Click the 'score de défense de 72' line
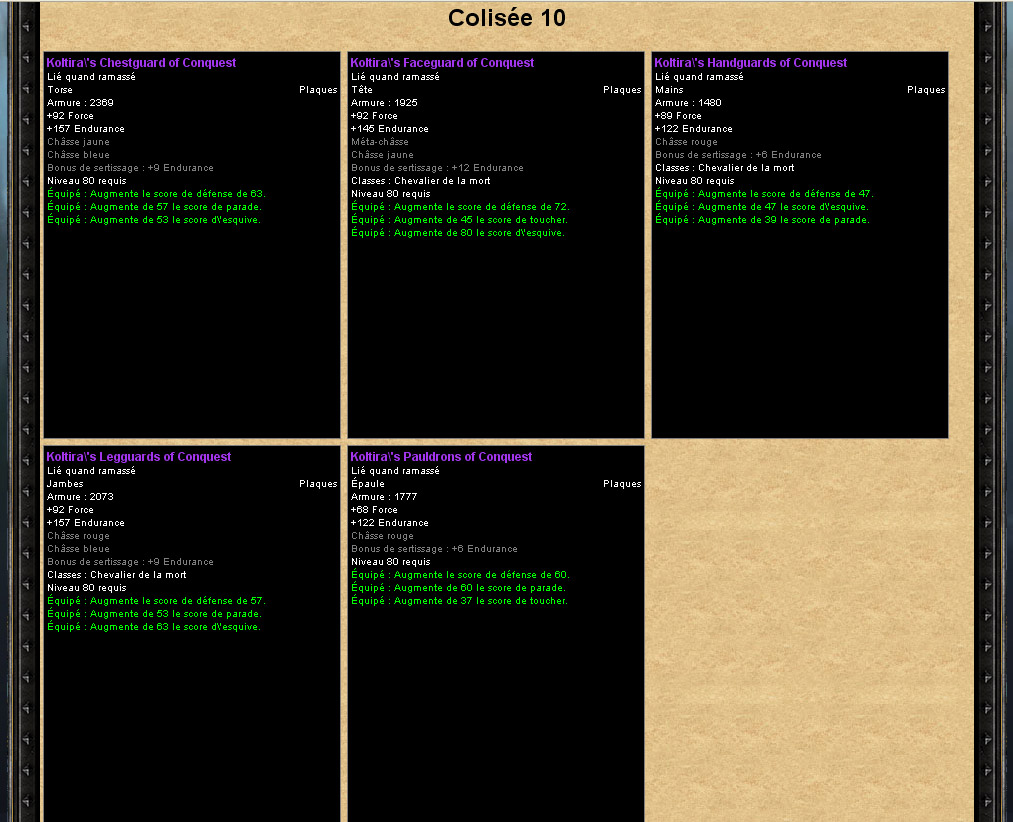 460,207
